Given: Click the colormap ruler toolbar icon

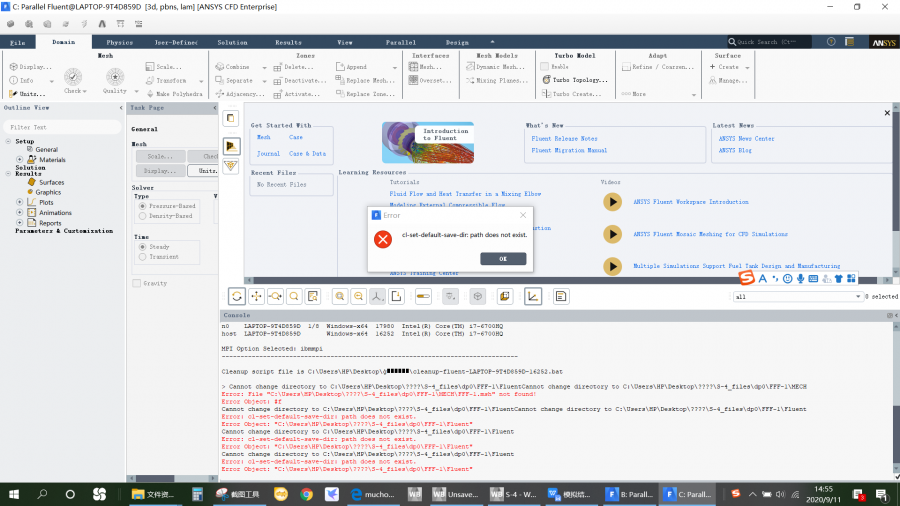Looking at the screenshot, I should (x=423, y=297).
